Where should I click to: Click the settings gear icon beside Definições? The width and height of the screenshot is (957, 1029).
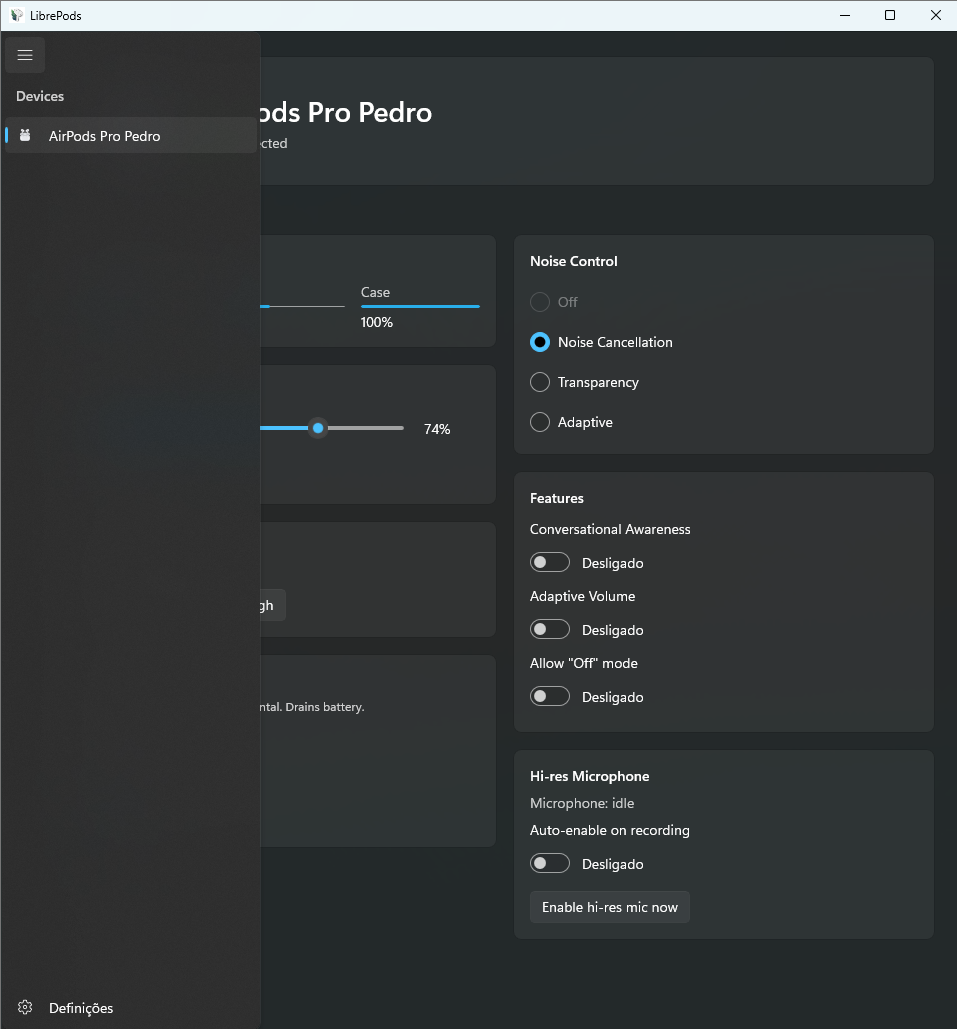point(25,1007)
